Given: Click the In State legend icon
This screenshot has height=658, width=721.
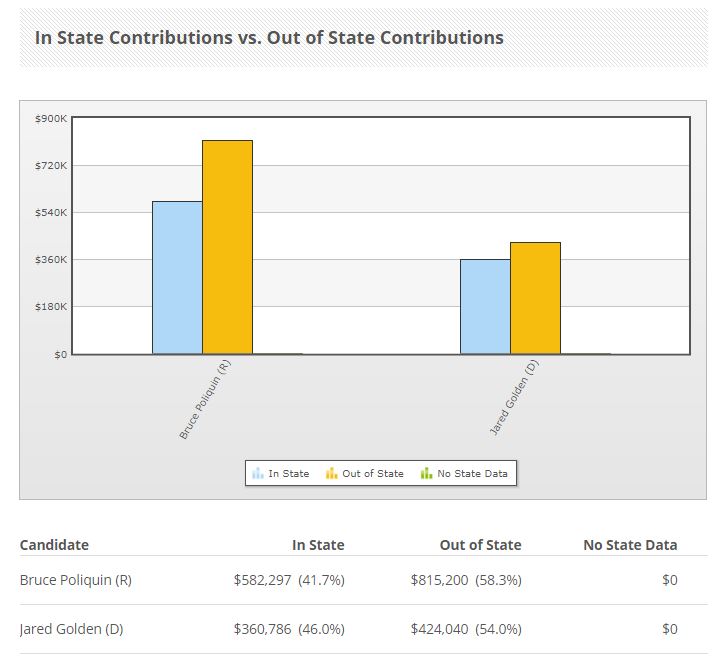Looking at the screenshot, I should click(x=258, y=473).
